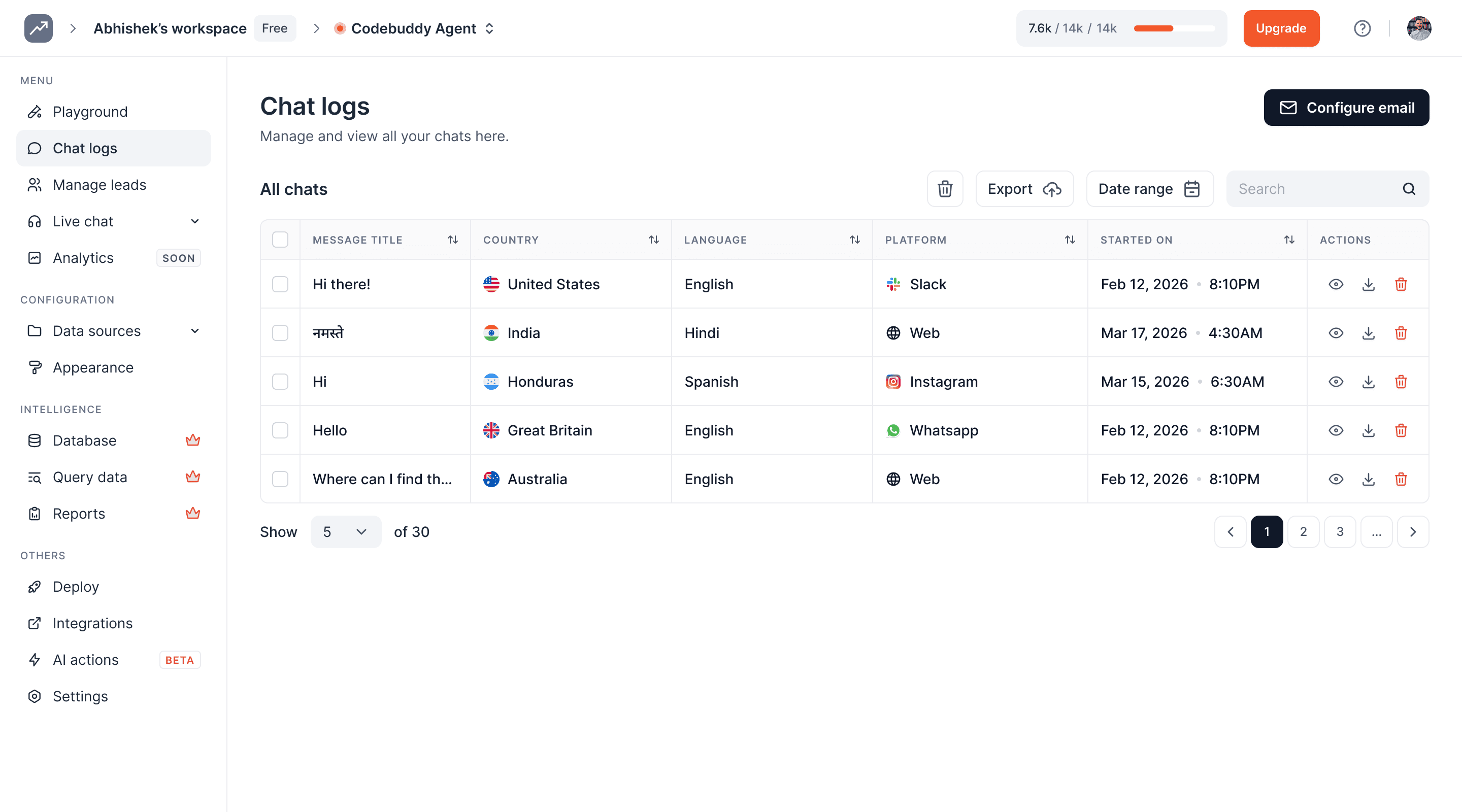
Task: Sort table by Started On arrows
Action: (x=1289, y=240)
